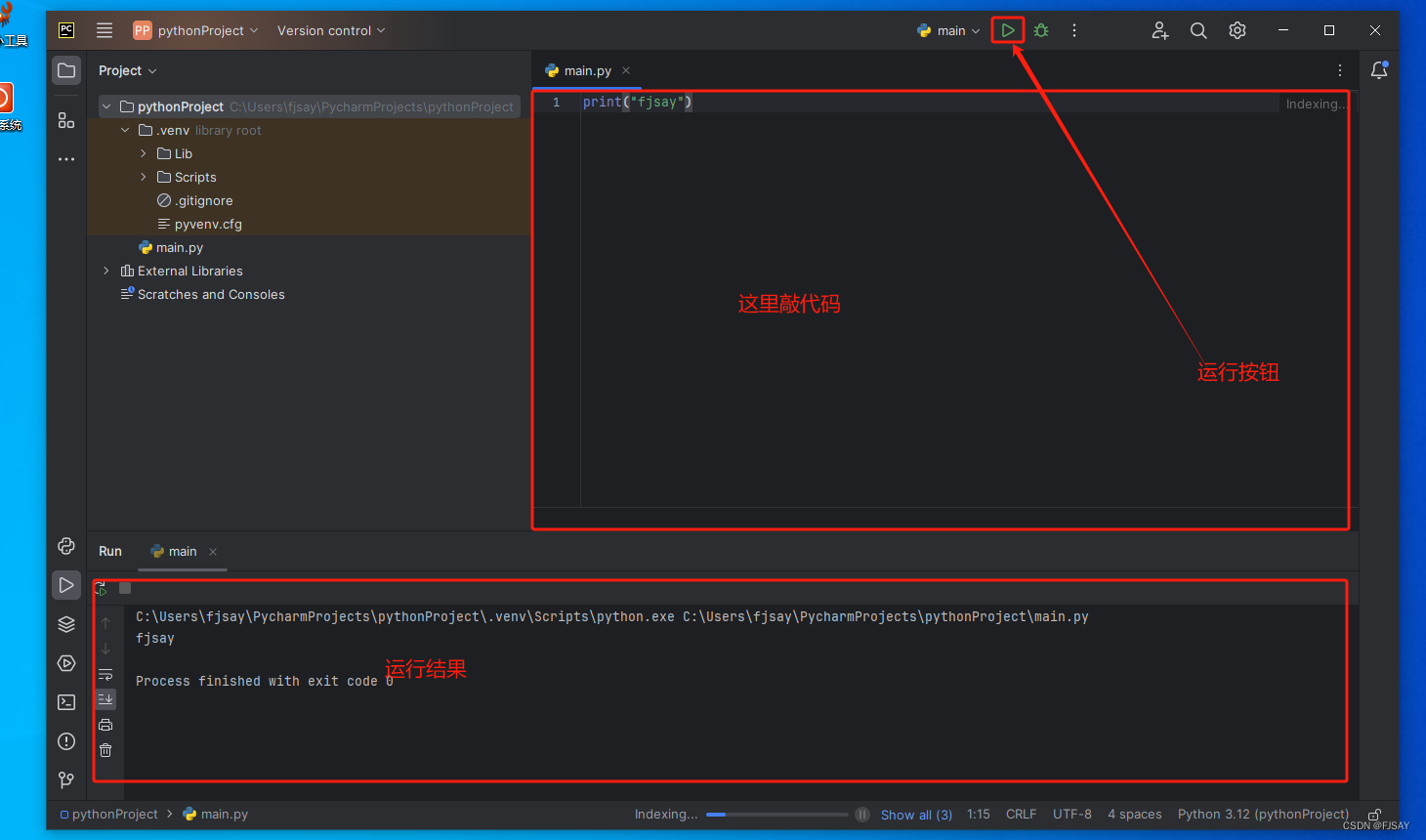Click pythonProject breadcrumb in status bar
1426x840 pixels.
tap(108, 815)
